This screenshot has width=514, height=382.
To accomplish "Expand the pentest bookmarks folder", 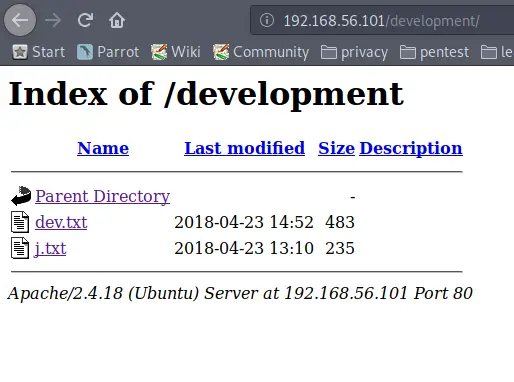I will pyautogui.click(x=434, y=52).
